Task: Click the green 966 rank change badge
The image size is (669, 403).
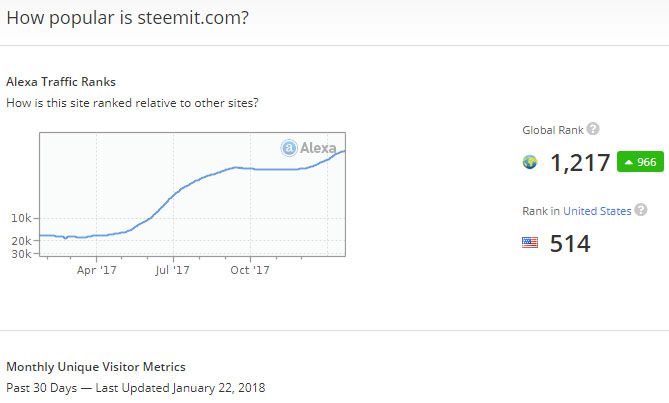Action: click(640, 162)
